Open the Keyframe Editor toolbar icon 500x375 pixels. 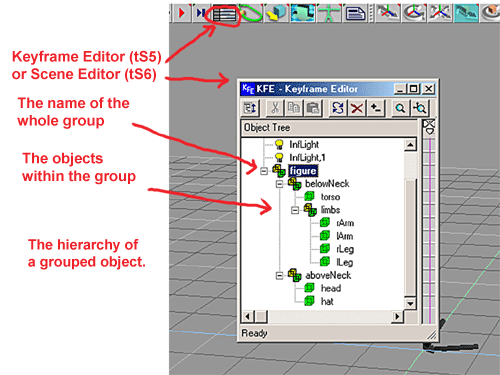click(224, 14)
